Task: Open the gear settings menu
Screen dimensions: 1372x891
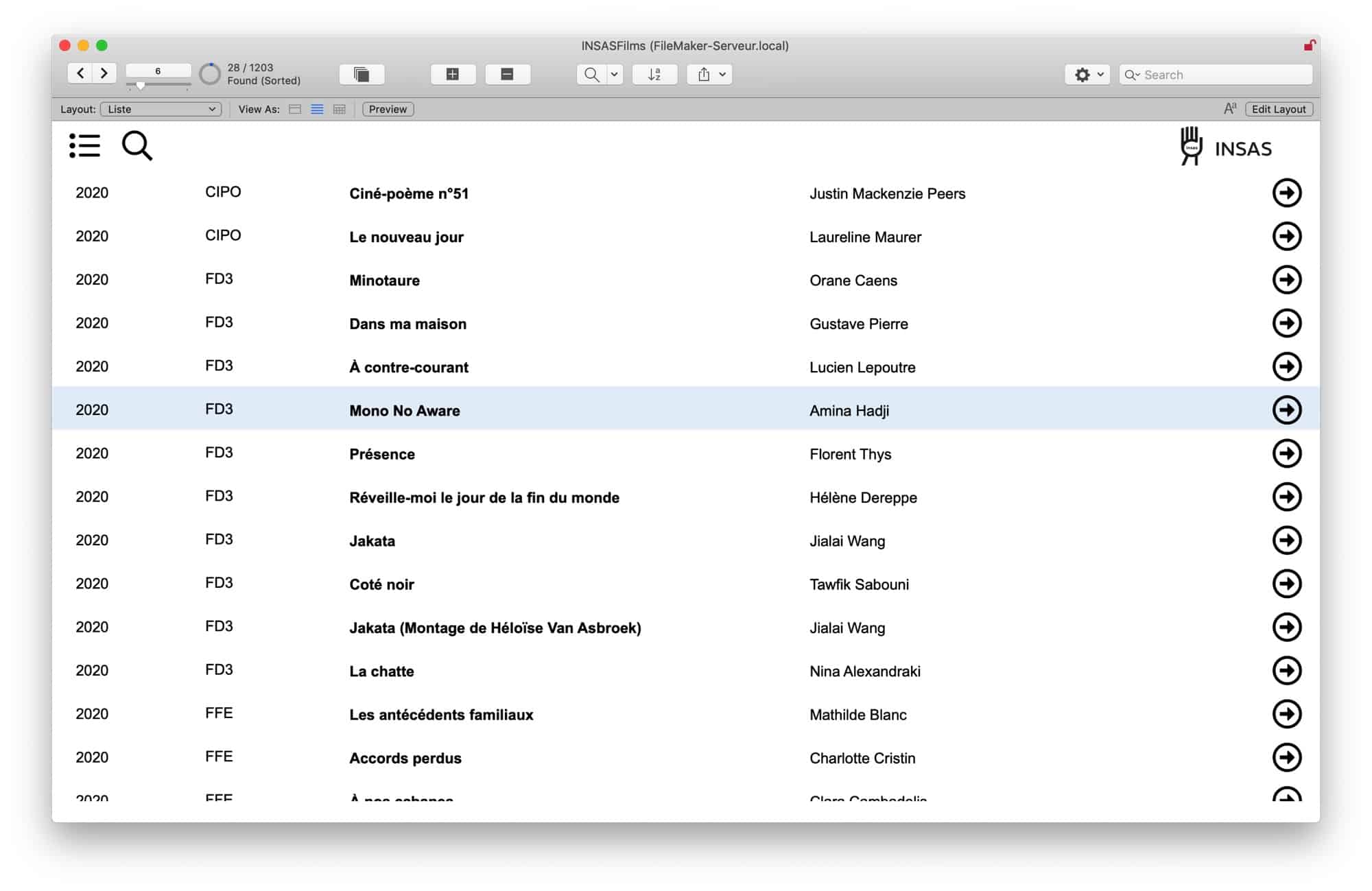Action: click(1087, 75)
